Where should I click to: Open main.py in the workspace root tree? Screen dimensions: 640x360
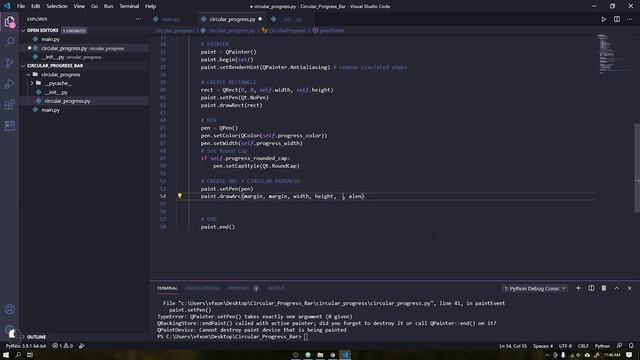point(50,110)
